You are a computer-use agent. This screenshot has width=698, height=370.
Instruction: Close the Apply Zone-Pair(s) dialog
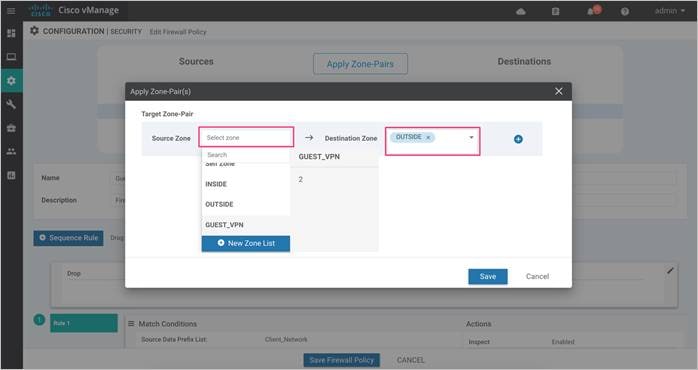[559, 91]
